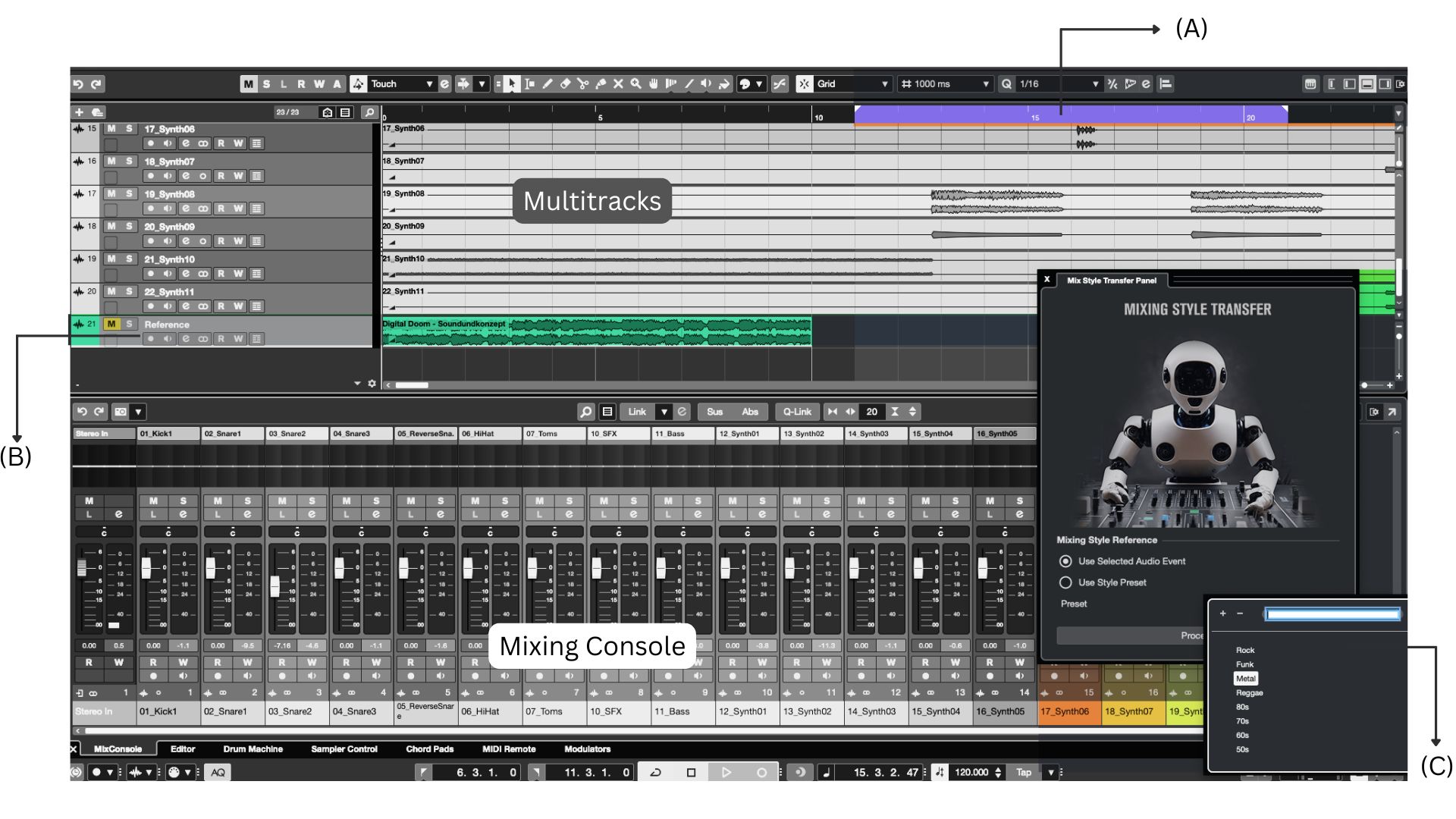Screen dimensions: 1456x819
Task: Select the Draw pencil tool
Action: [548, 84]
